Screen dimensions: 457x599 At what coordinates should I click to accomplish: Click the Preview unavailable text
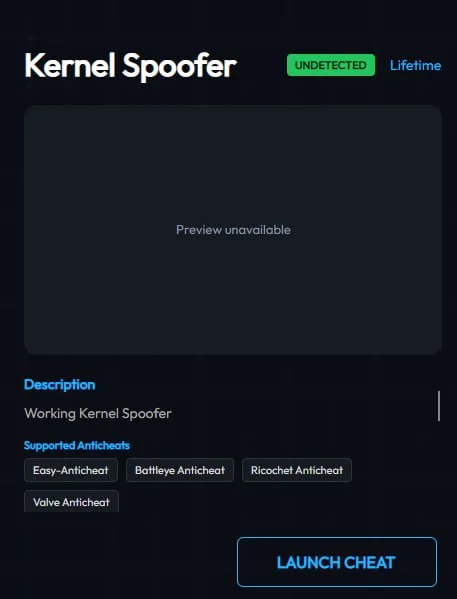pos(233,230)
